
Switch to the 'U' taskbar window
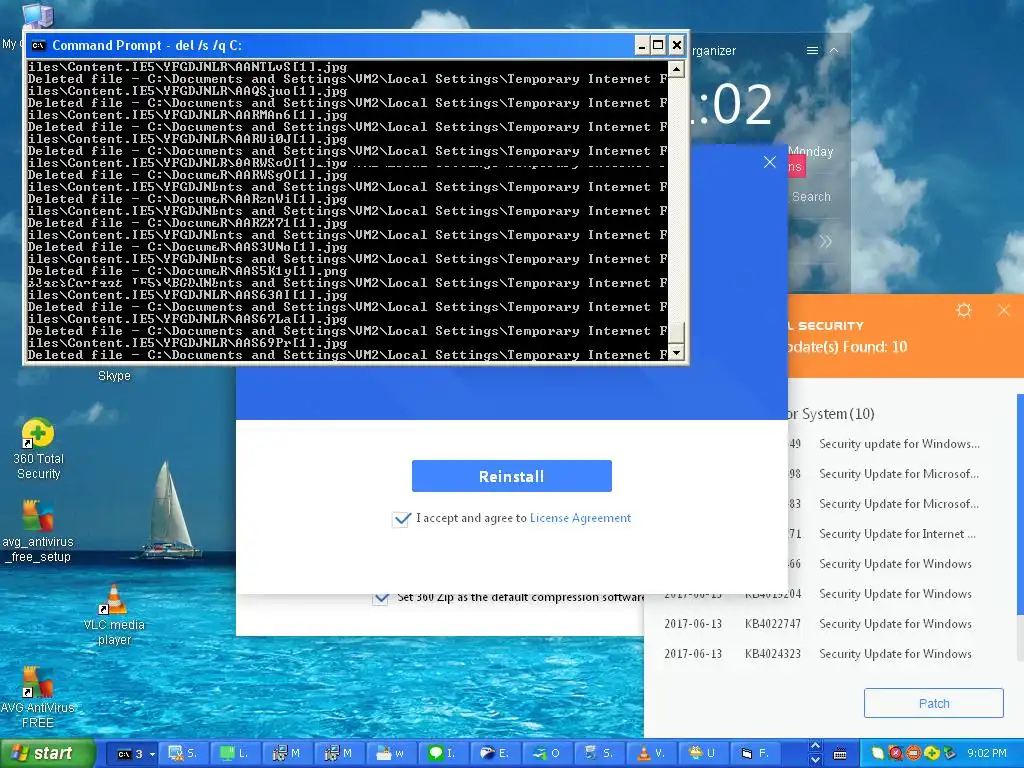[703, 754]
